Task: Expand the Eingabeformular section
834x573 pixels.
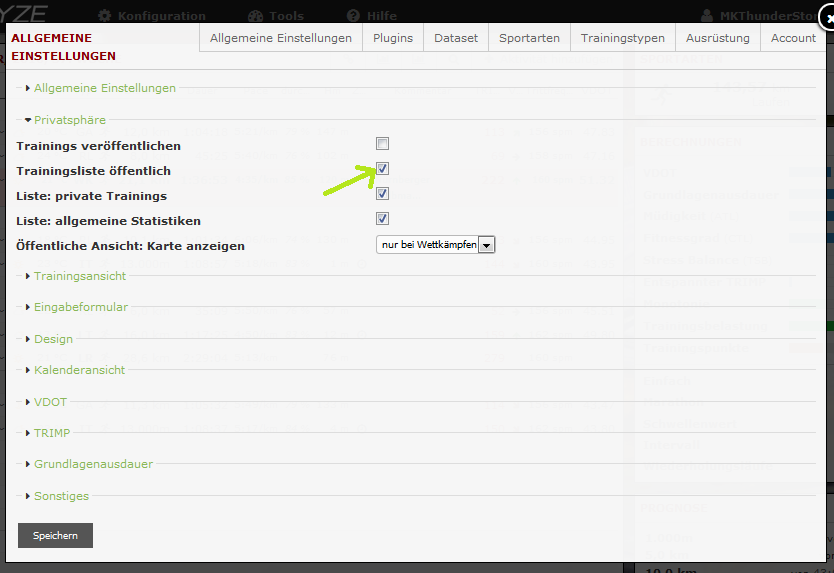Action: [x=80, y=307]
